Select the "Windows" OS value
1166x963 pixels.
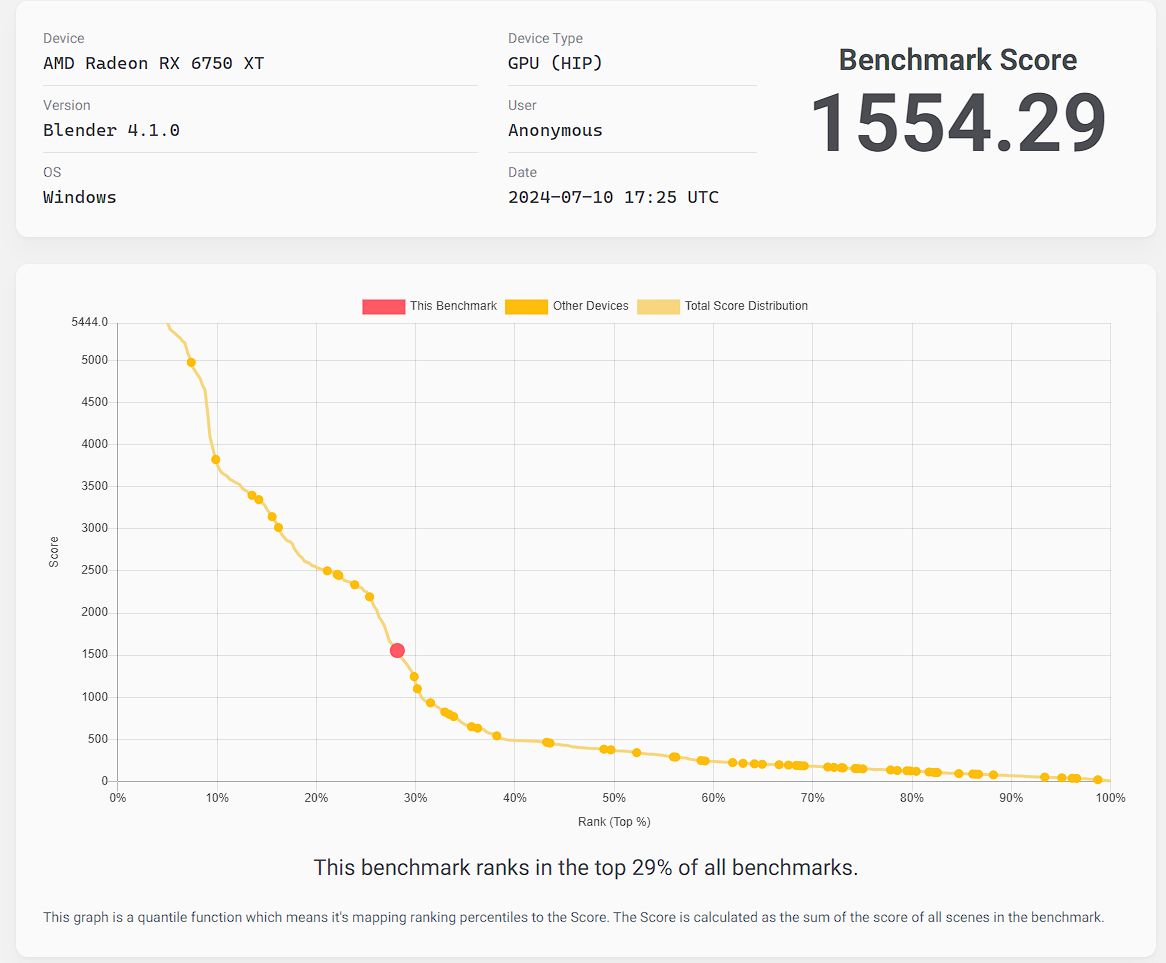pos(80,197)
